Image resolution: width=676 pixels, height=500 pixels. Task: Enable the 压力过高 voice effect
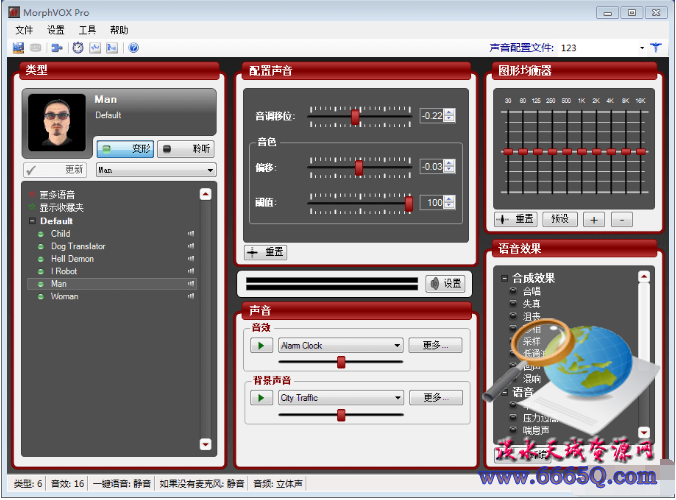pyautogui.click(x=513, y=417)
